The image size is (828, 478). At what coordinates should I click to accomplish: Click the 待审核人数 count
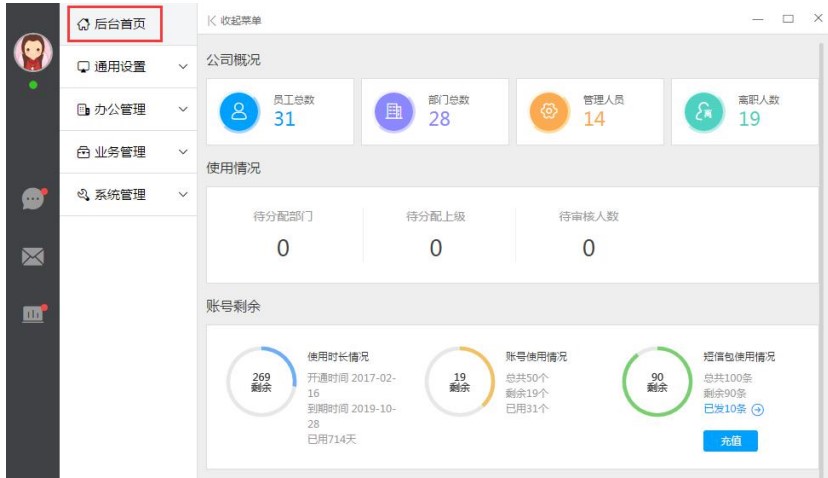click(x=588, y=248)
